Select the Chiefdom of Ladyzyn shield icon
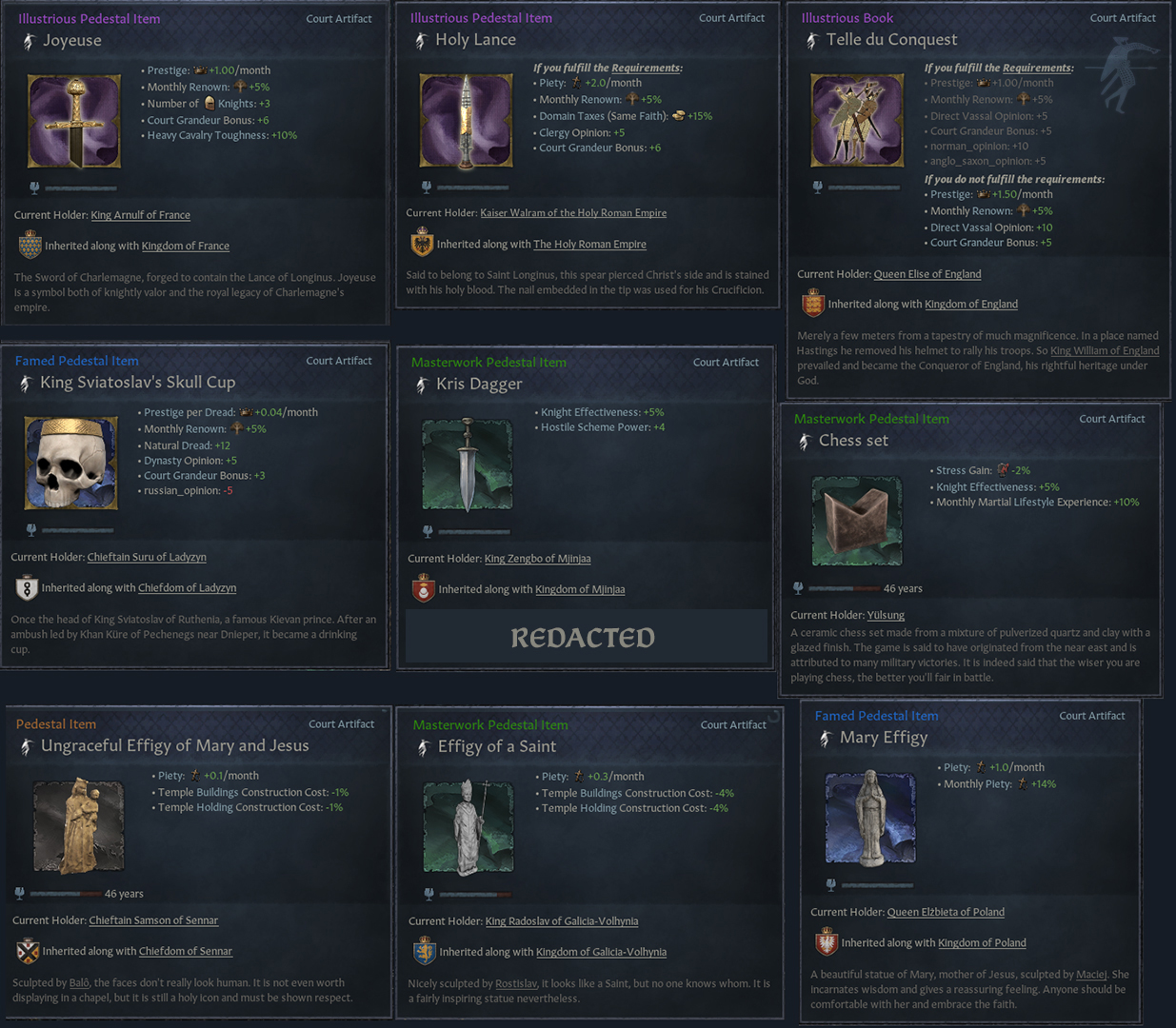Viewport: 1176px width, 1028px height. (27, 587)
